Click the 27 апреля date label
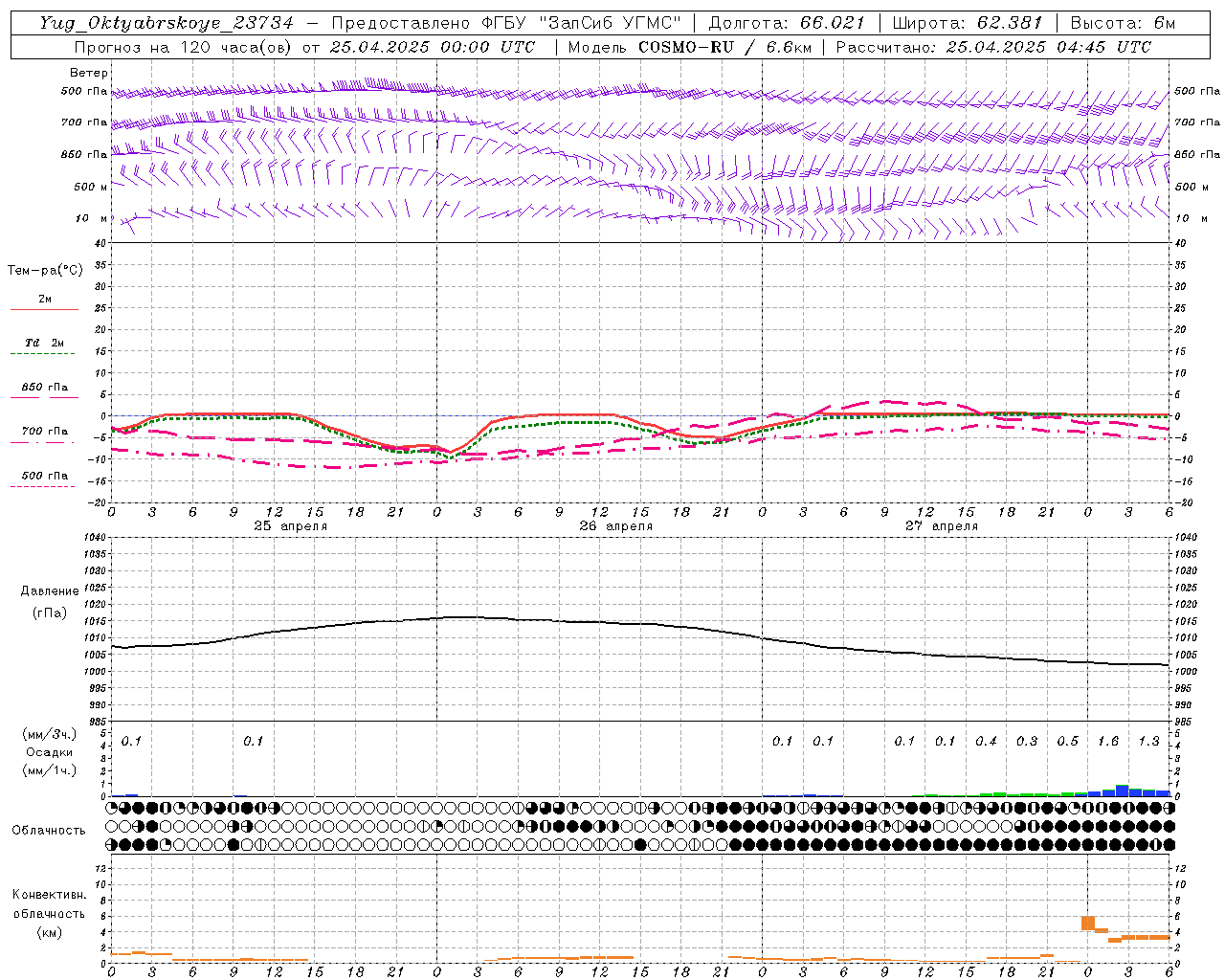 [x=941, y=526]
